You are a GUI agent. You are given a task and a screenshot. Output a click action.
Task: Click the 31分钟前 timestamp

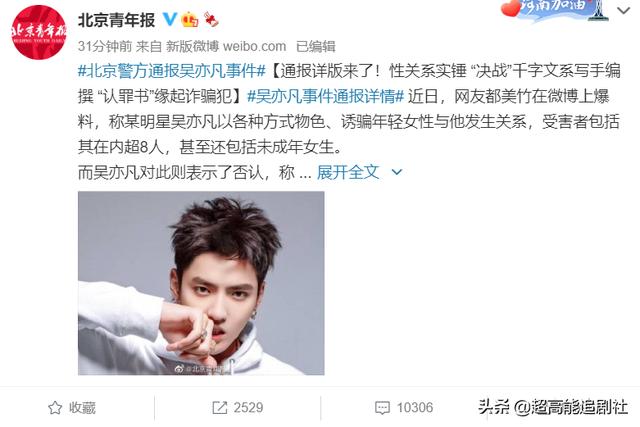105,46
